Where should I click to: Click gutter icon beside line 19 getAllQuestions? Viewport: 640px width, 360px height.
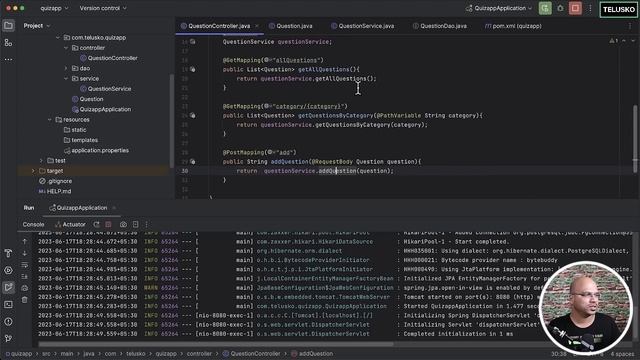[193, 69]
